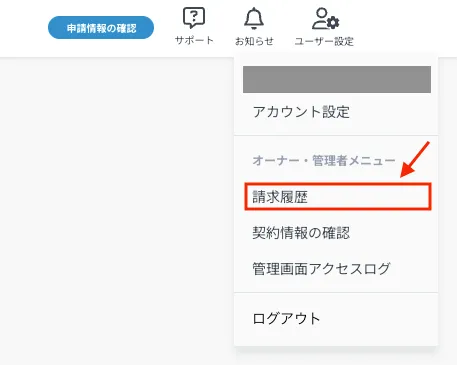
Task: Click the gray user name banner
Action: pyautogui.click(x=337, y=79)
